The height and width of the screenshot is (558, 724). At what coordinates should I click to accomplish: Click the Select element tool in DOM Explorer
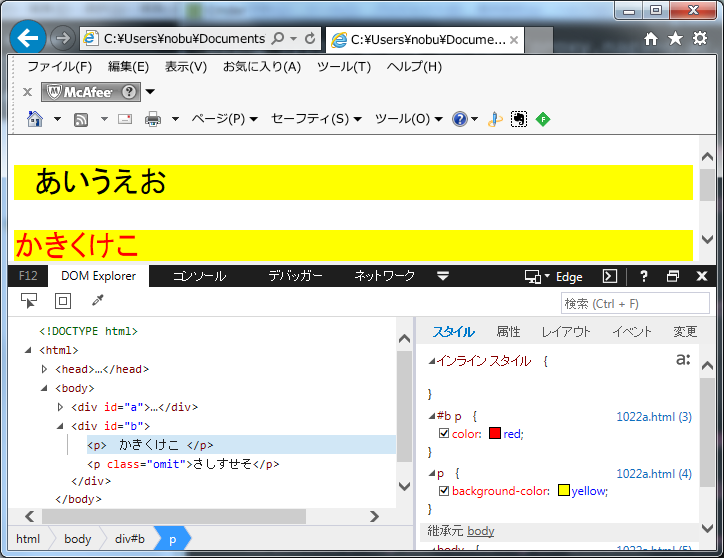[x=29, y=301]
